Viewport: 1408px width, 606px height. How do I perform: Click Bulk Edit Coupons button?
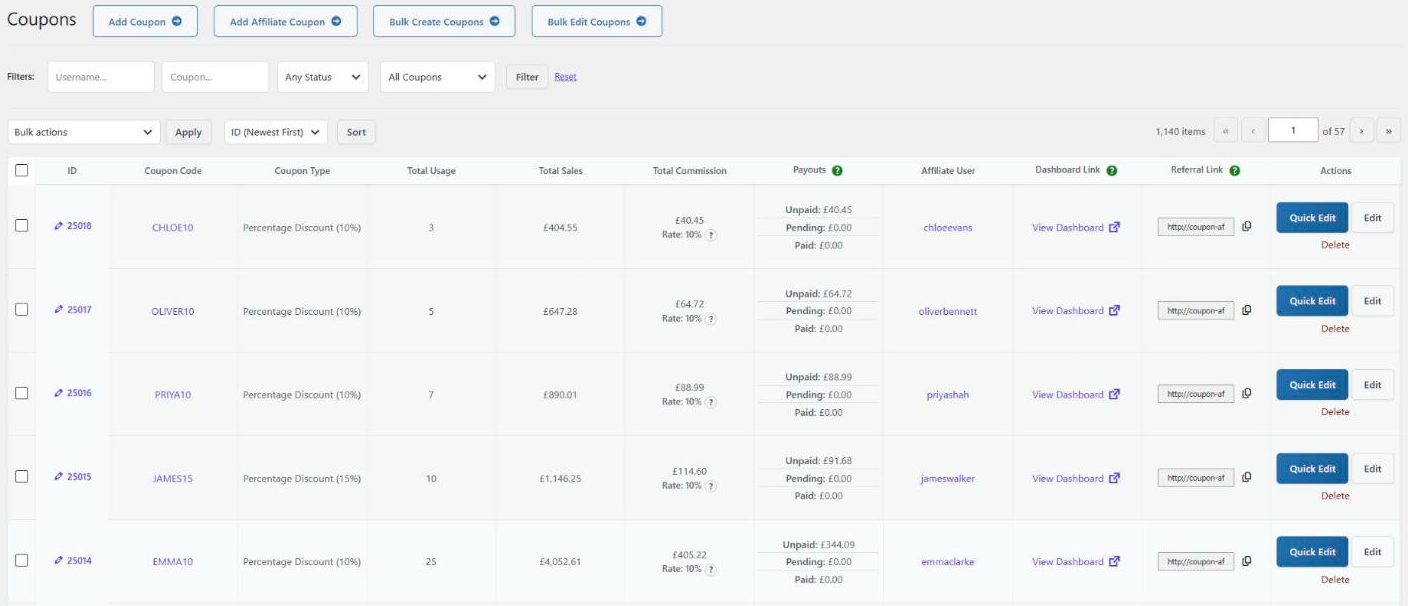tap(597, 21)
